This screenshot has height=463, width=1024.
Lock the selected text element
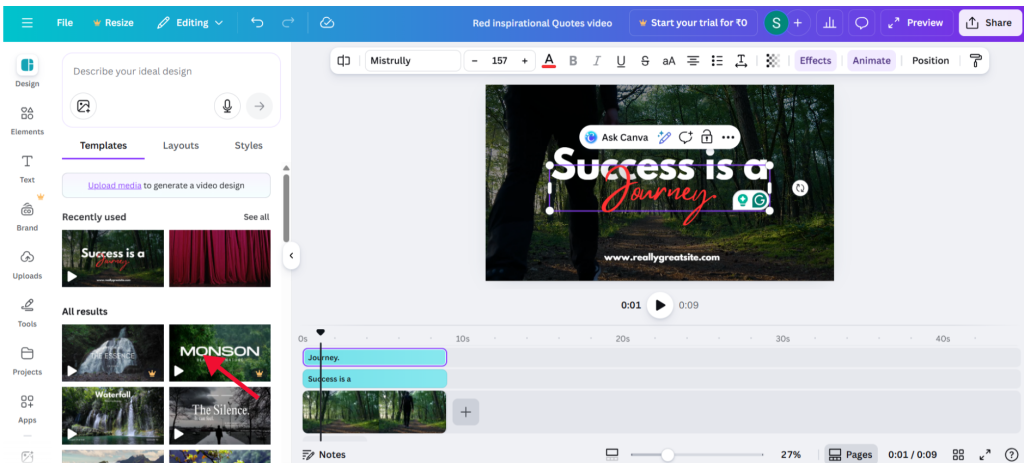pos(706,137)
